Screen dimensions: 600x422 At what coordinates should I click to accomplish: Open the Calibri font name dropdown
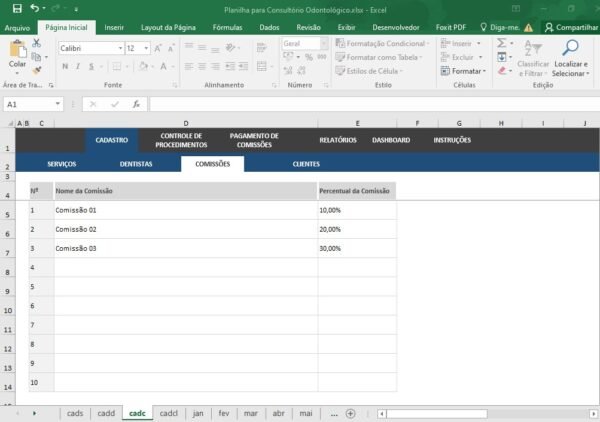pyautogui.click(x=120, y=48)
